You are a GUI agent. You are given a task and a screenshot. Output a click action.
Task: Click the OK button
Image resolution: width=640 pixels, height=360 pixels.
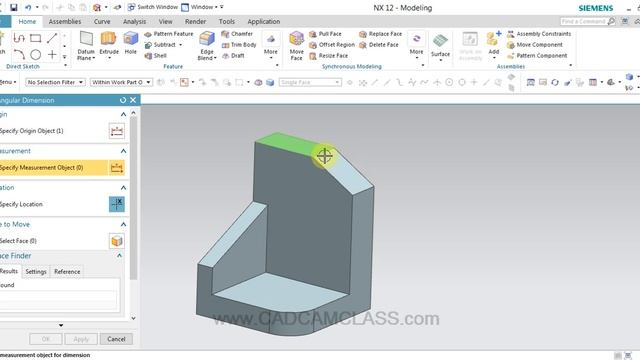tap(46, 339)
